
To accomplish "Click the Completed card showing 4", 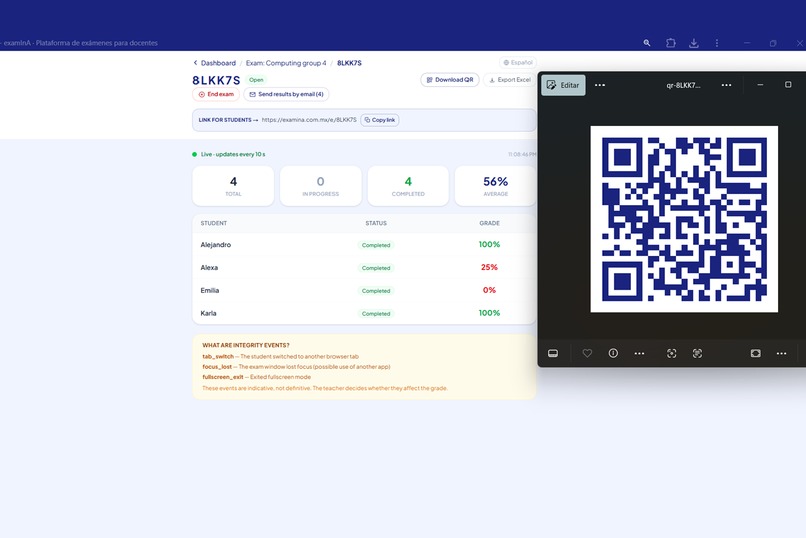I will pos(408,186).
